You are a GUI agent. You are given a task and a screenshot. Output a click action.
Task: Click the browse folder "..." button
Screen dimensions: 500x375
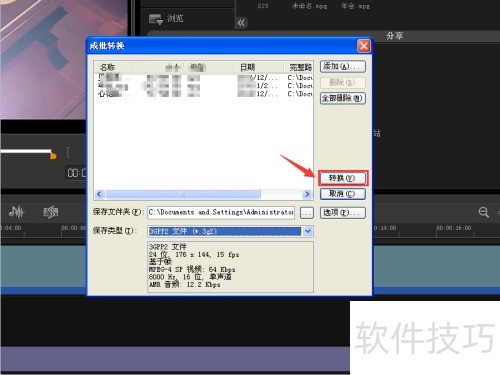[307, 212]
